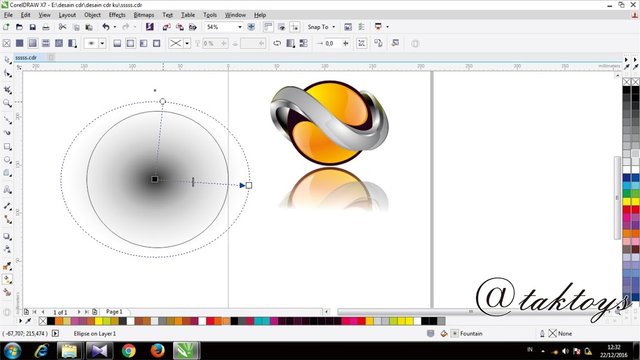
Task: Toggle Show grid button
Action: (x=281, y=27)
